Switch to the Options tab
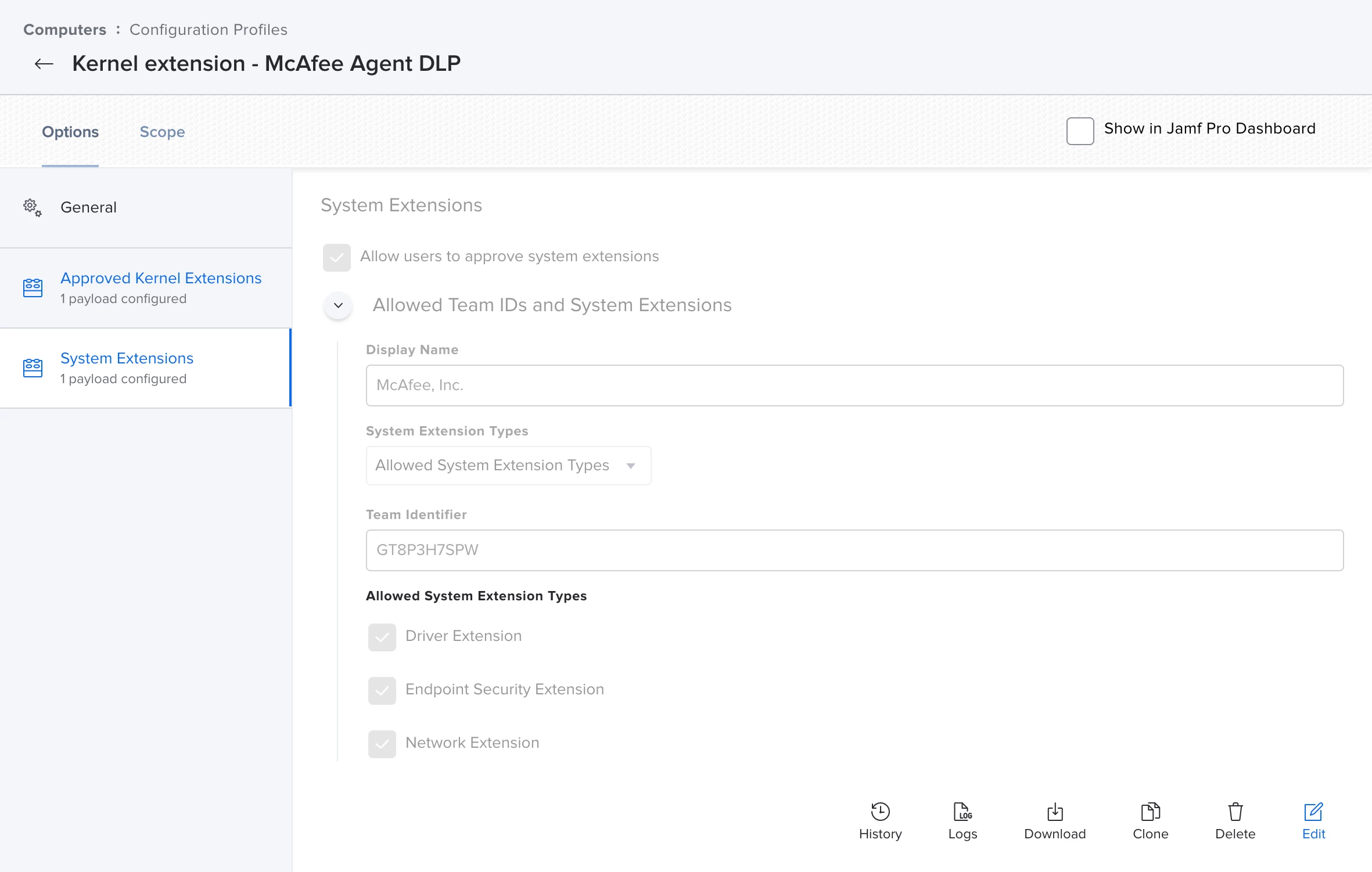This screenshot has width=1372, height=872. pyautogui.click(x=70, y=132)
